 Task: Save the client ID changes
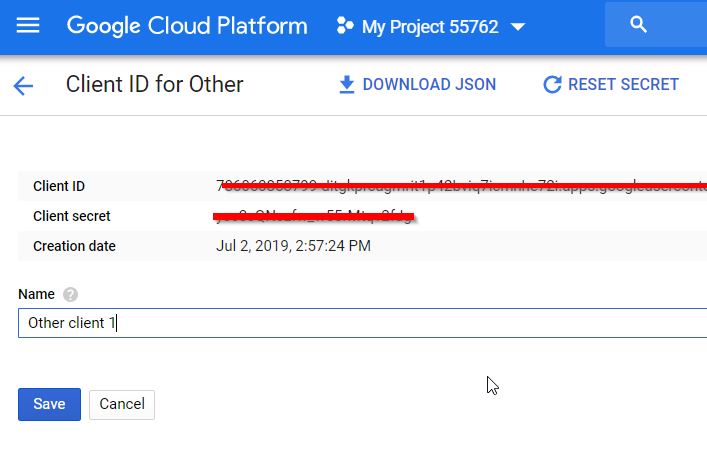point(50,404)
